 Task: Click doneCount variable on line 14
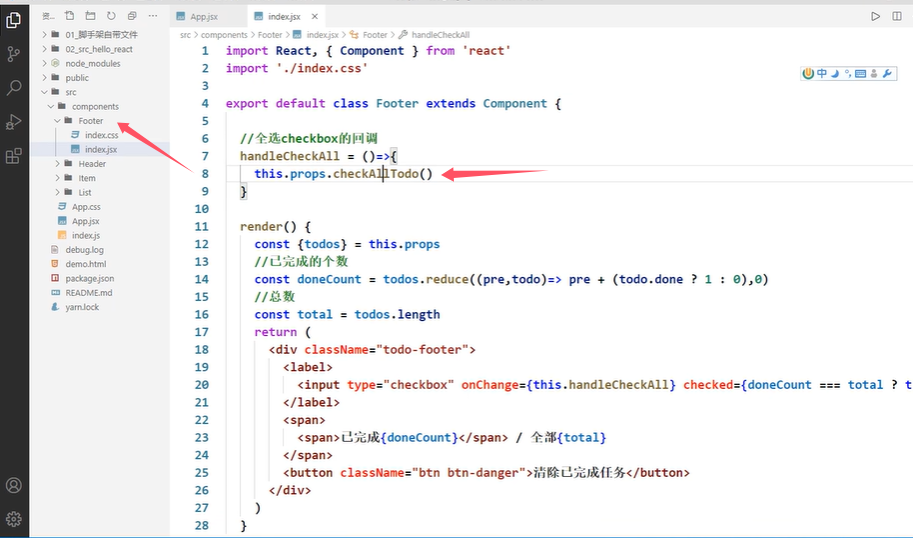329,279
